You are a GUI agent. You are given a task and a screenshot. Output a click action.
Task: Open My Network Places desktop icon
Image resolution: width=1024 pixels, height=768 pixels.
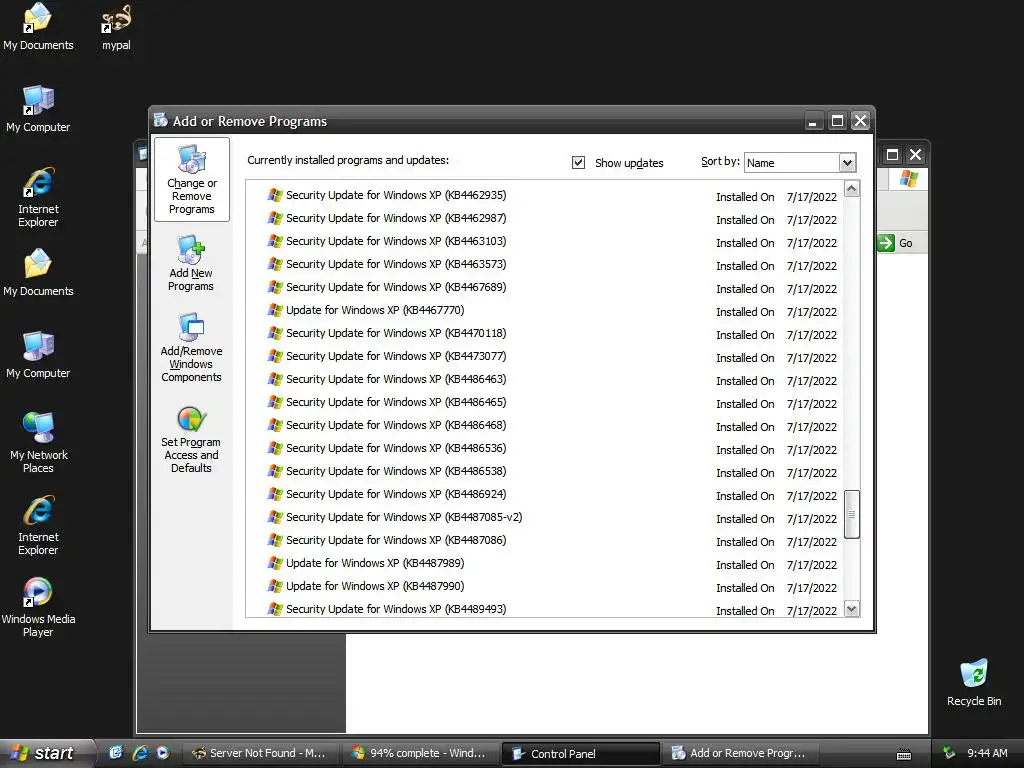(38, 442)
